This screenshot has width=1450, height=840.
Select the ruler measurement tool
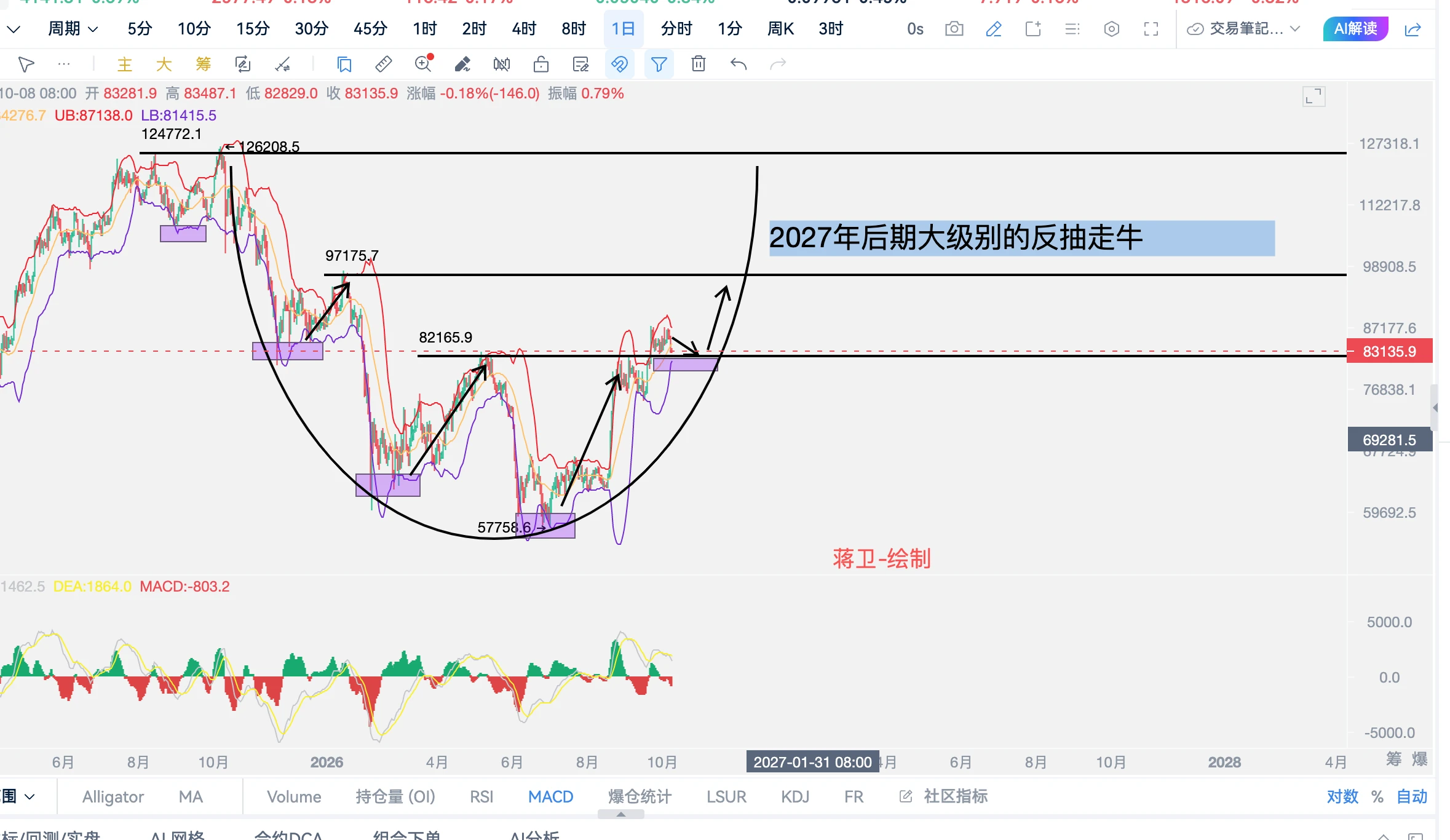coord(383,64)
